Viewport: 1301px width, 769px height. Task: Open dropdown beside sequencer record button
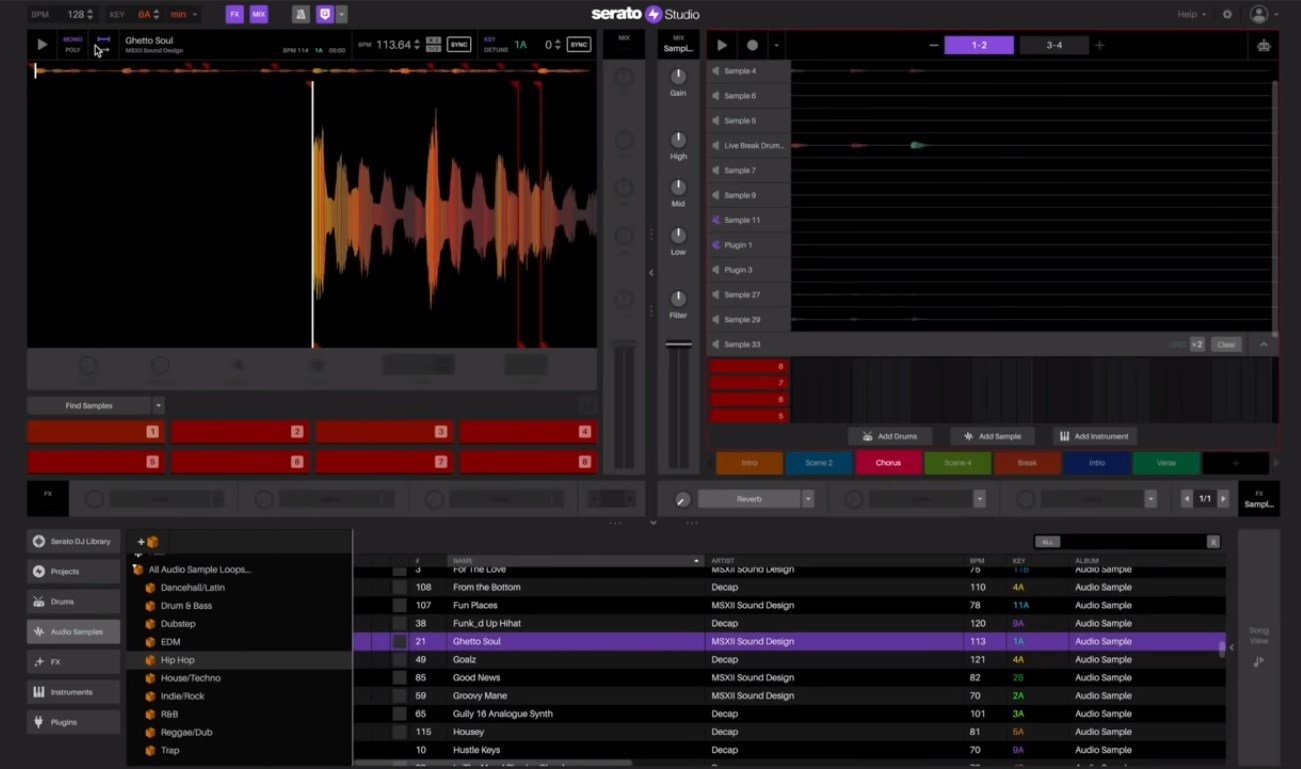(x=775, y=45)
